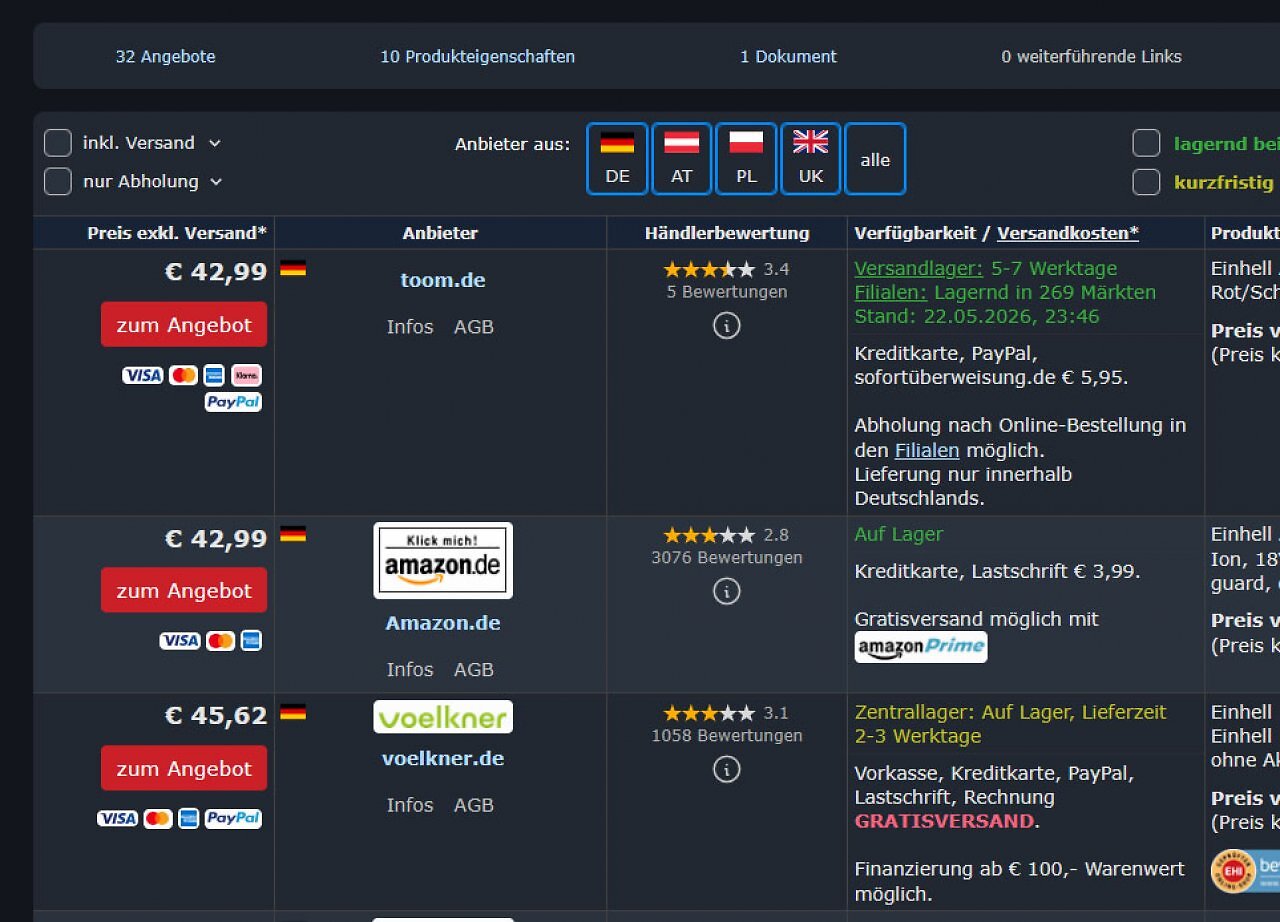
Task: Filter vendors from Poland (PL flag)
Action: (746, 159)
